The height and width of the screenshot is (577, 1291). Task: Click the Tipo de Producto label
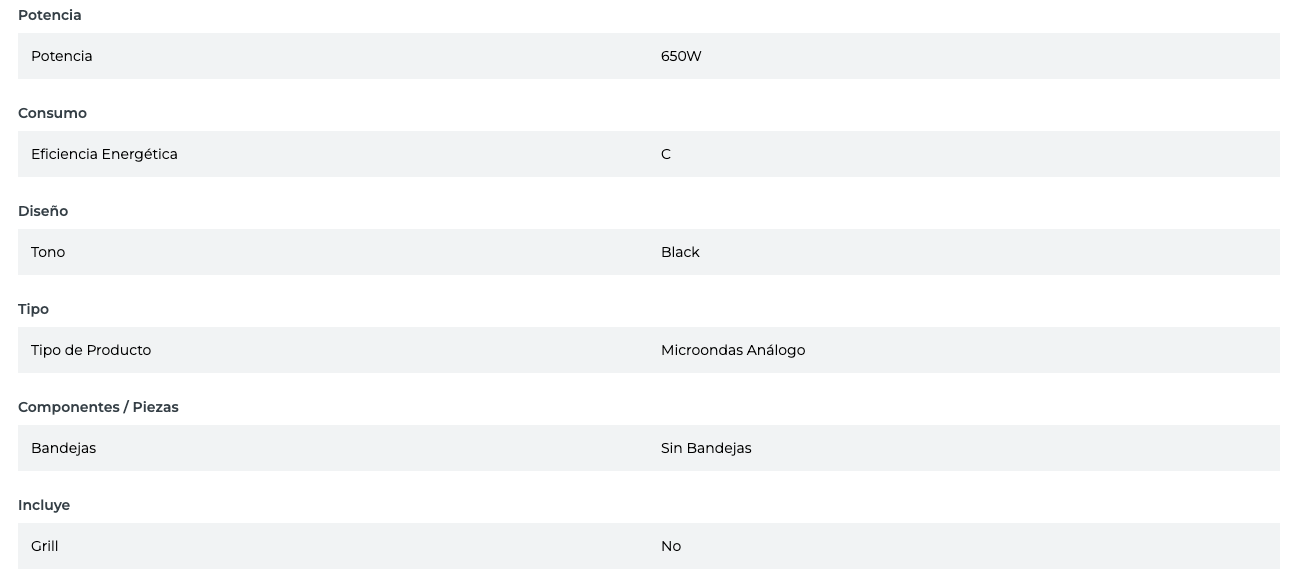click(91, 350)
